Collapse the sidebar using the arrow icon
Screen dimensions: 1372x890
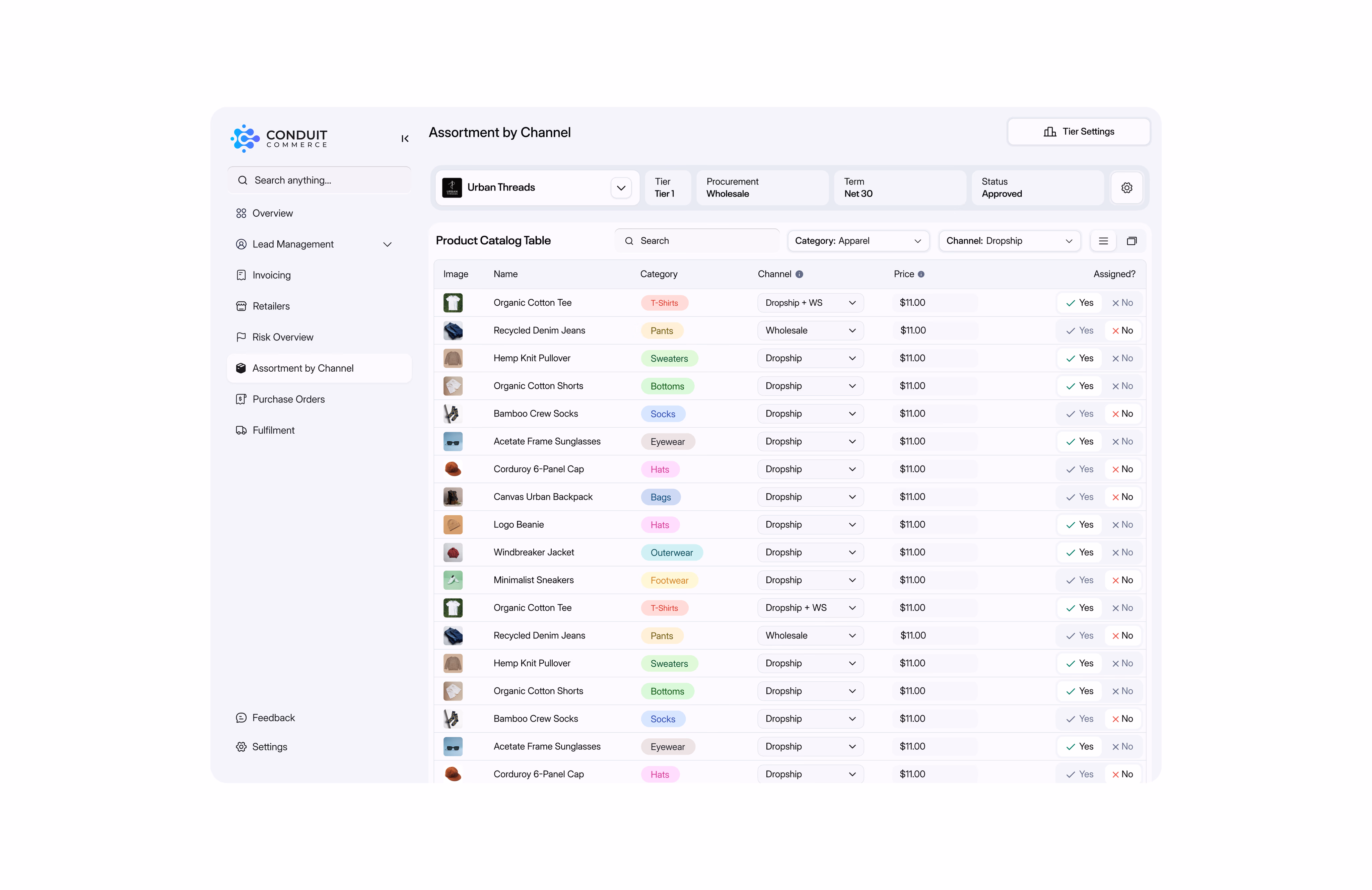[x=405, y=138]
